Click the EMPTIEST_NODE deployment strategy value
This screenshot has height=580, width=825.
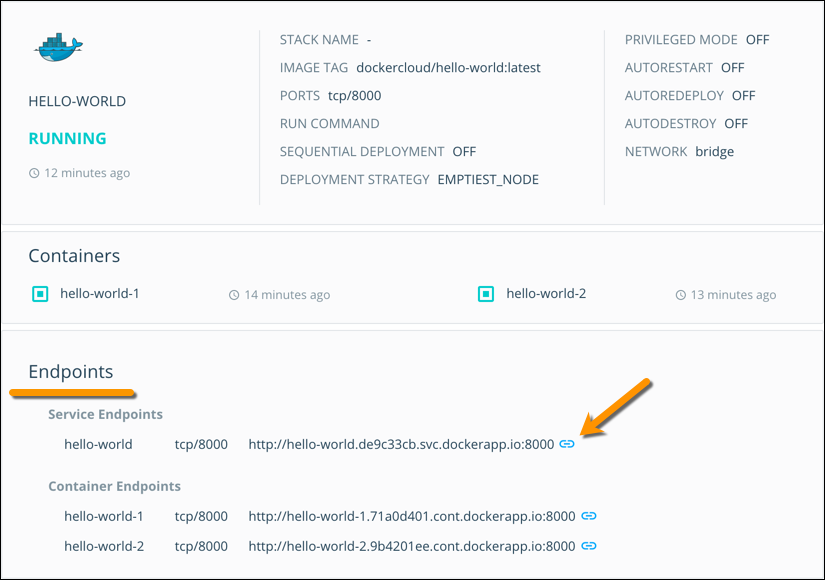(488, 180)
